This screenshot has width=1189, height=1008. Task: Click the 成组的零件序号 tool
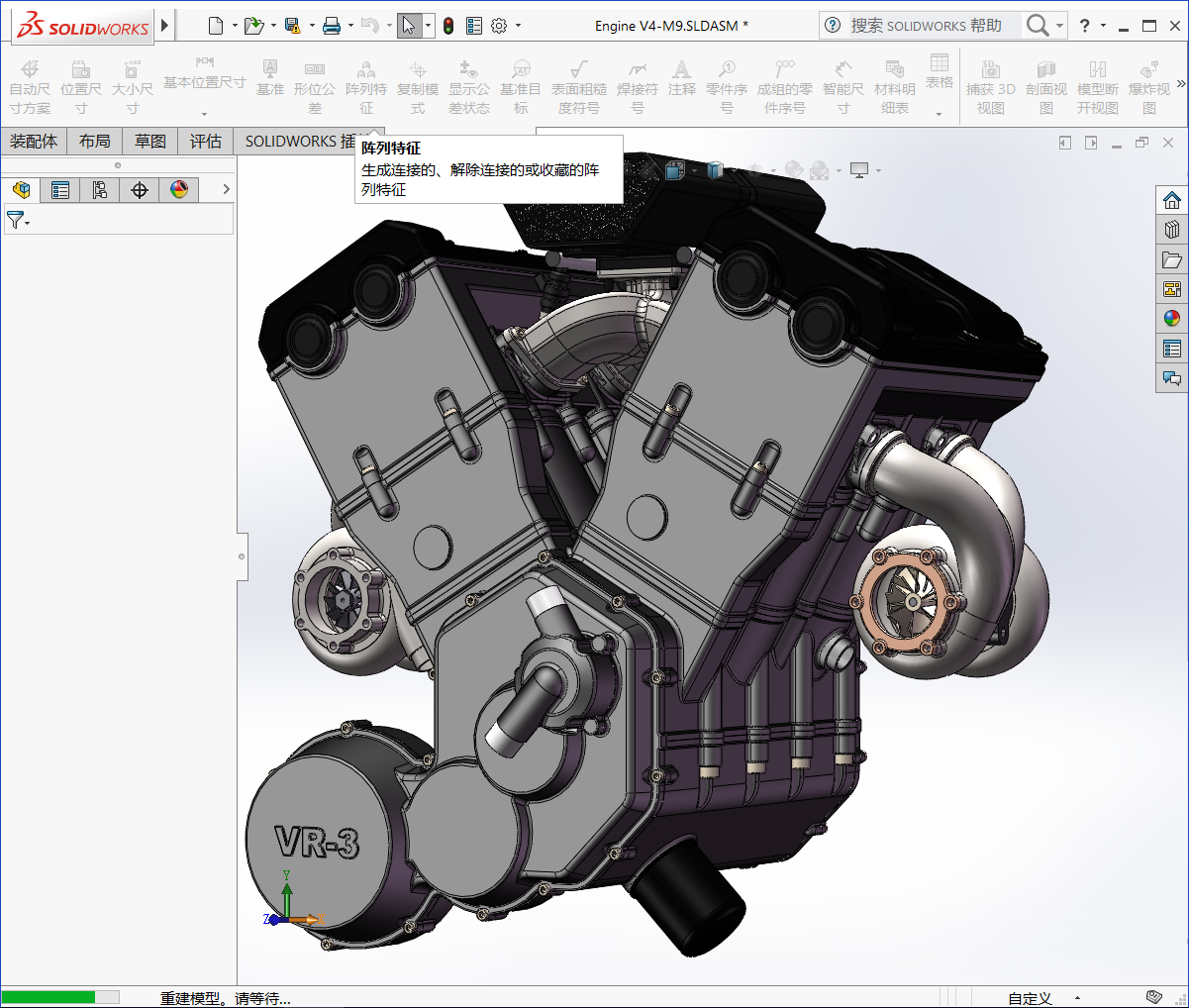pyautogui.click(x=785, y=86)
